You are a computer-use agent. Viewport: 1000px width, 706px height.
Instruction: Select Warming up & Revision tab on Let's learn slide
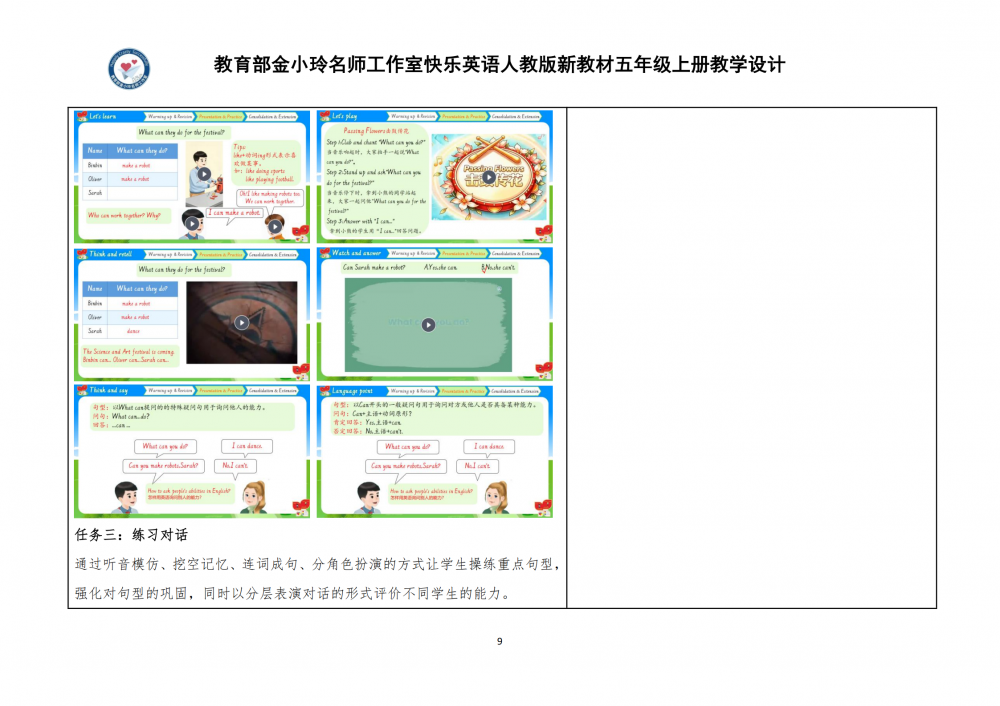[x=170, y=117]
